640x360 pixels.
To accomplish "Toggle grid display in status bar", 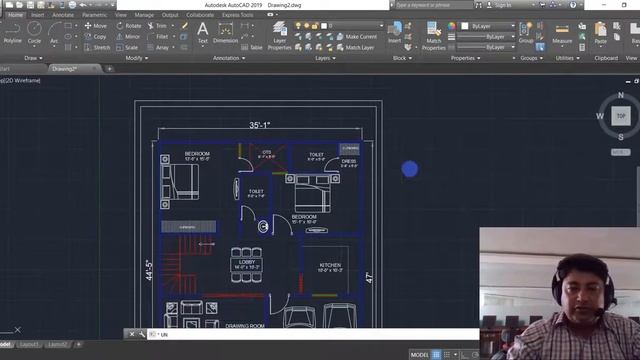I will [x=436, y=355].
